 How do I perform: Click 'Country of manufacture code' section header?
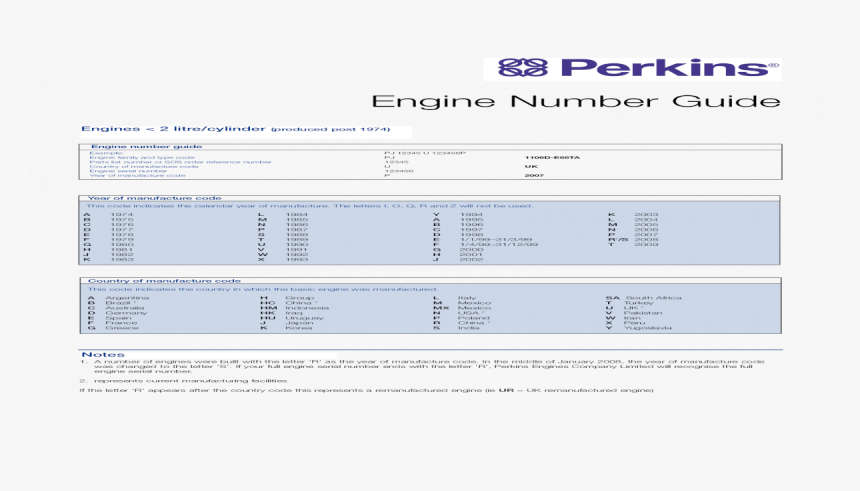coord(164,281)
